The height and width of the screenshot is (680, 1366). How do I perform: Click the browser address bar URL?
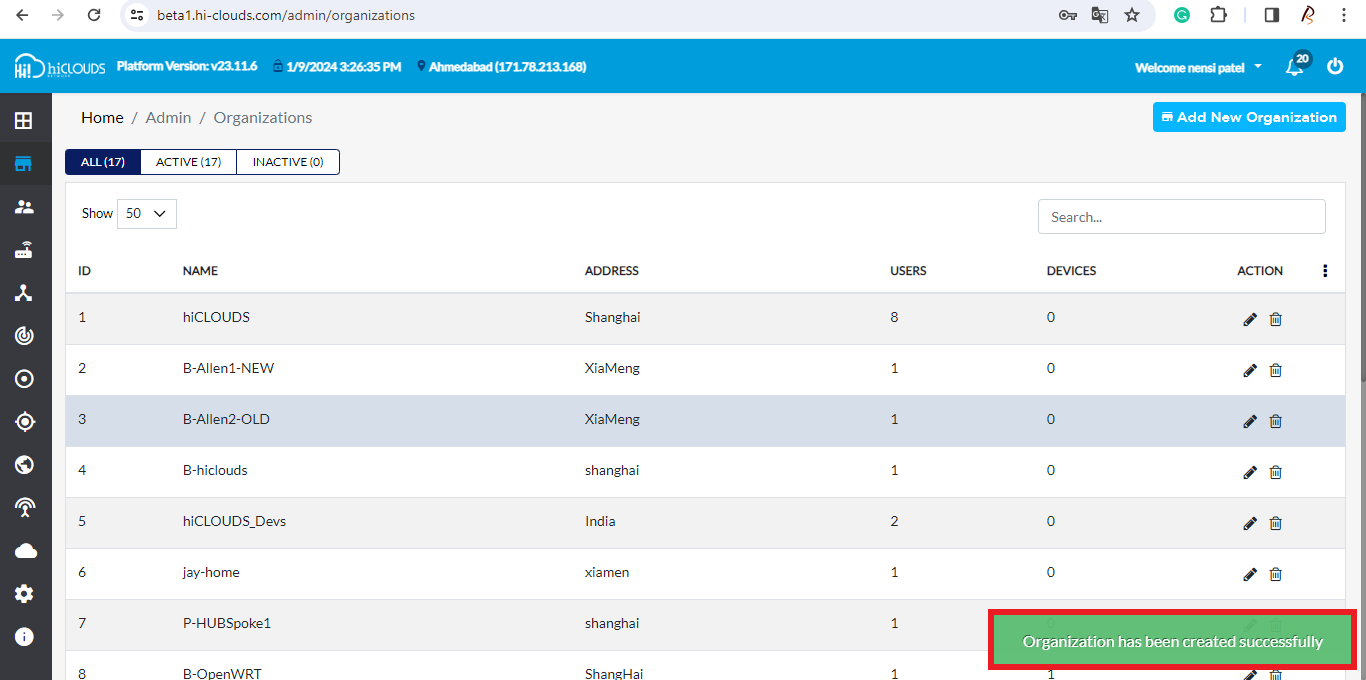coord(286,15)
